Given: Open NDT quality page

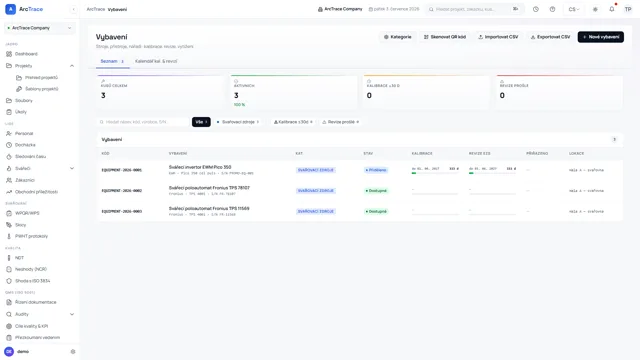Looking at the screenshot, I should [19, 258].
